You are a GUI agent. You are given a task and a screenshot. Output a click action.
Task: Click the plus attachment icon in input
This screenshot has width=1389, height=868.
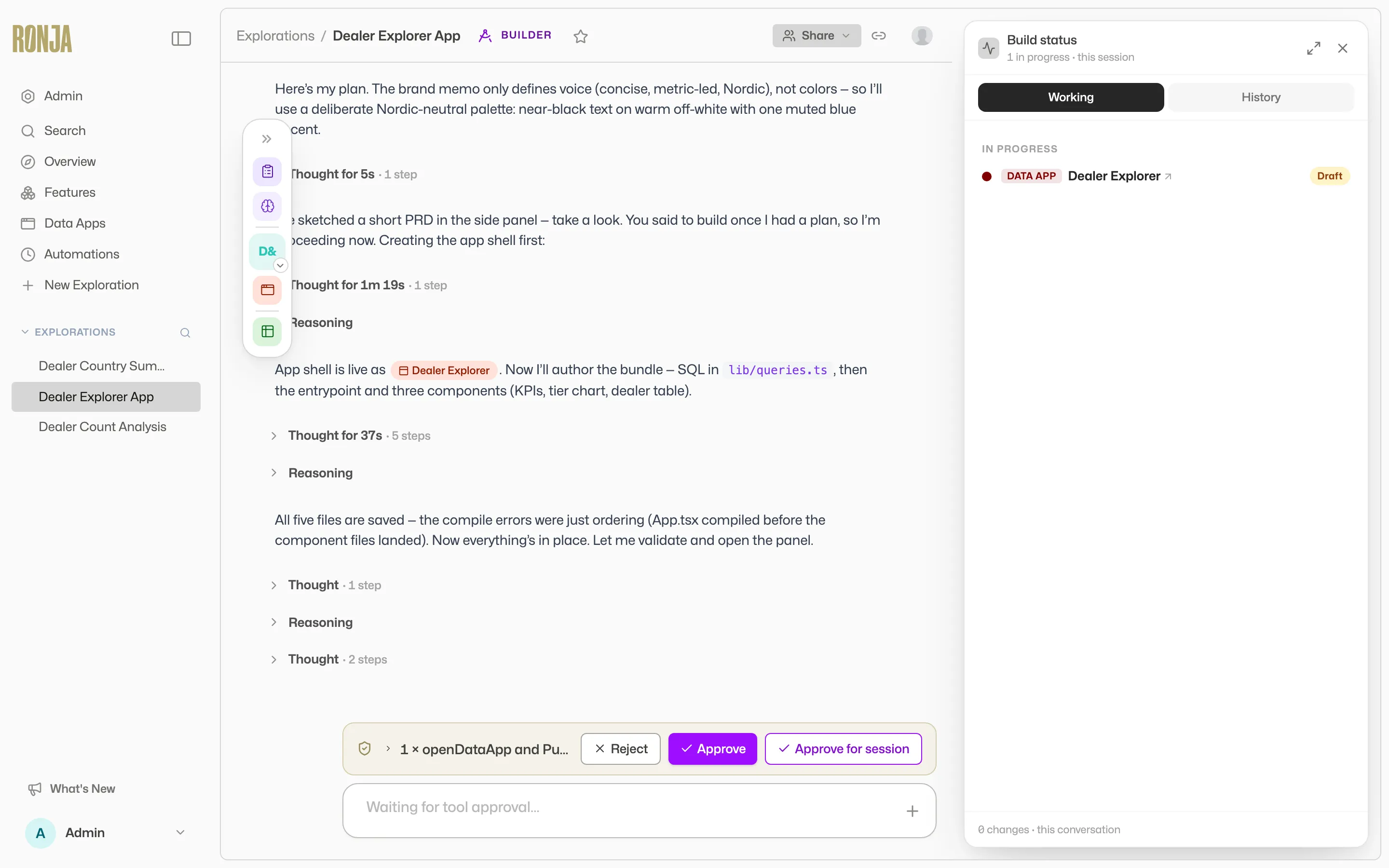pyautogui.click(x=912, y=811)
